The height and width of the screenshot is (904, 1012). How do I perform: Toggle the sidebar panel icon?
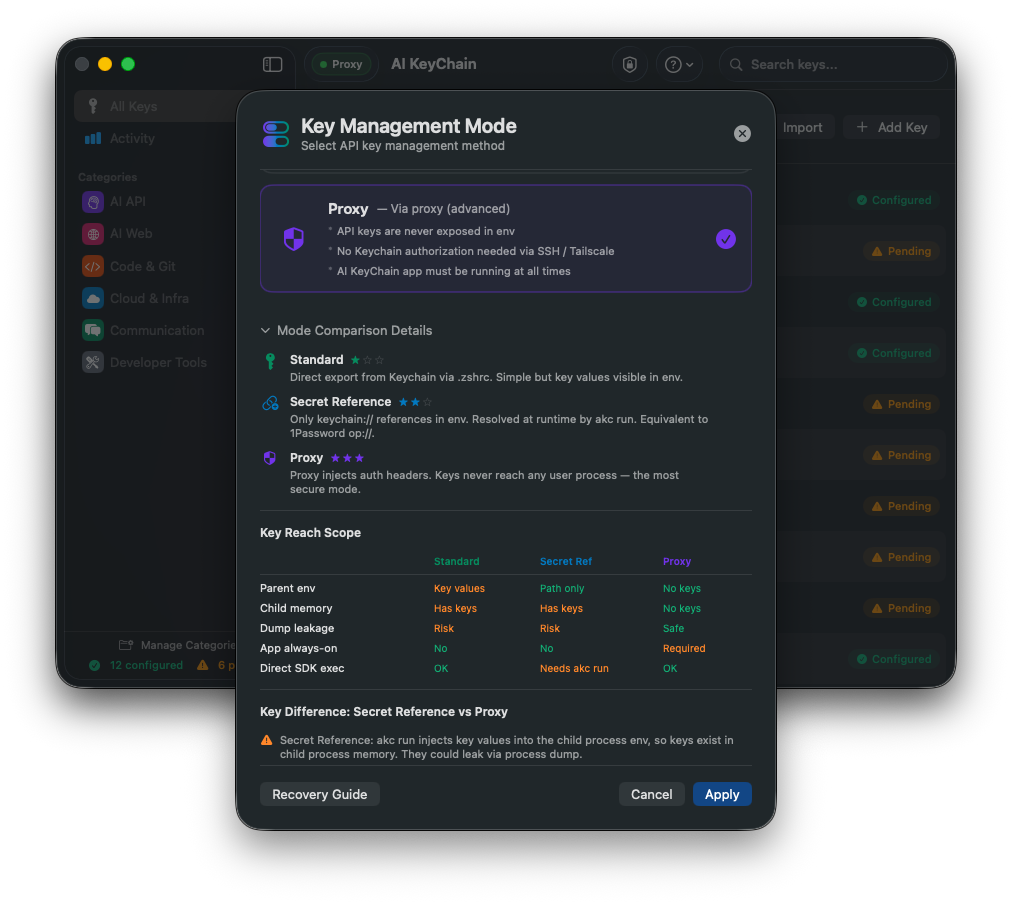coord(272,65)
